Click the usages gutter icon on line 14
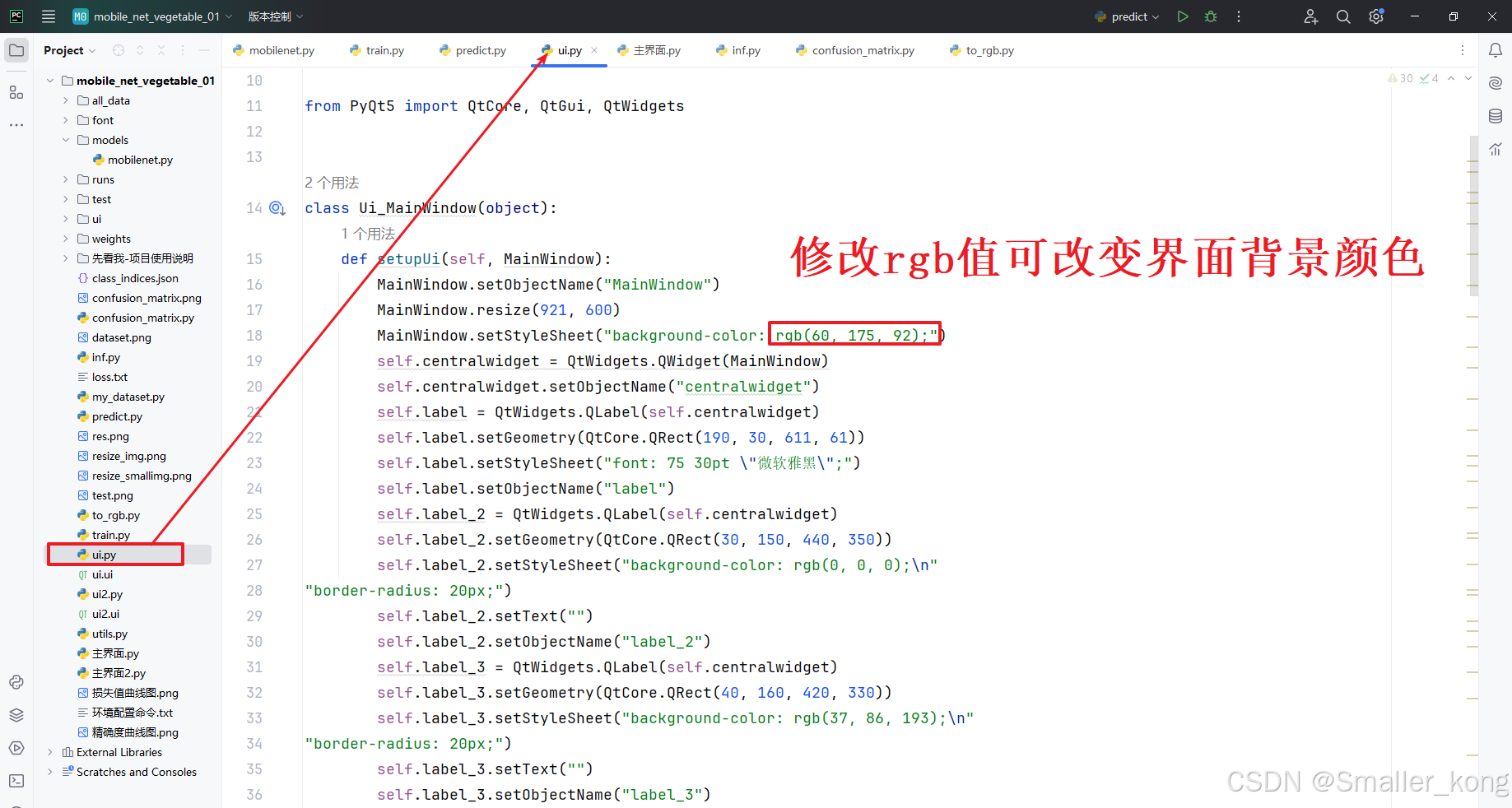 [x=277, y=208]
